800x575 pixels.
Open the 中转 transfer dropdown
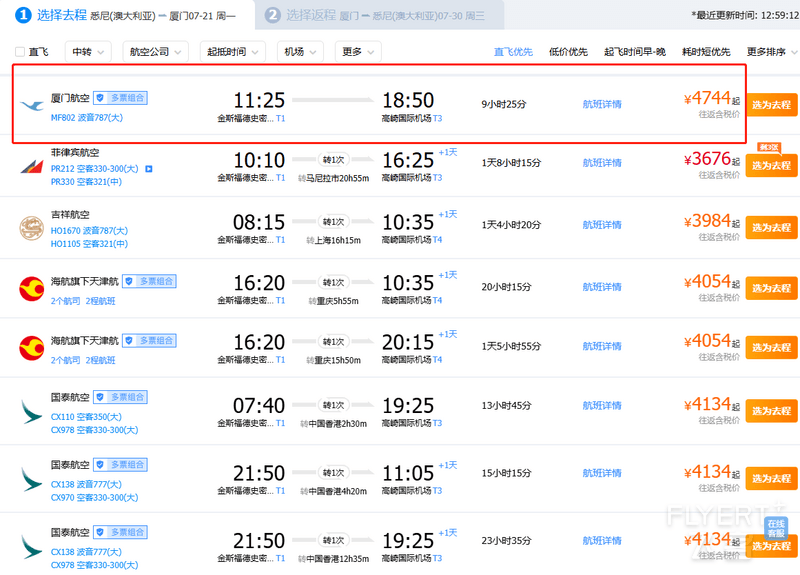(x=88, y=52)
